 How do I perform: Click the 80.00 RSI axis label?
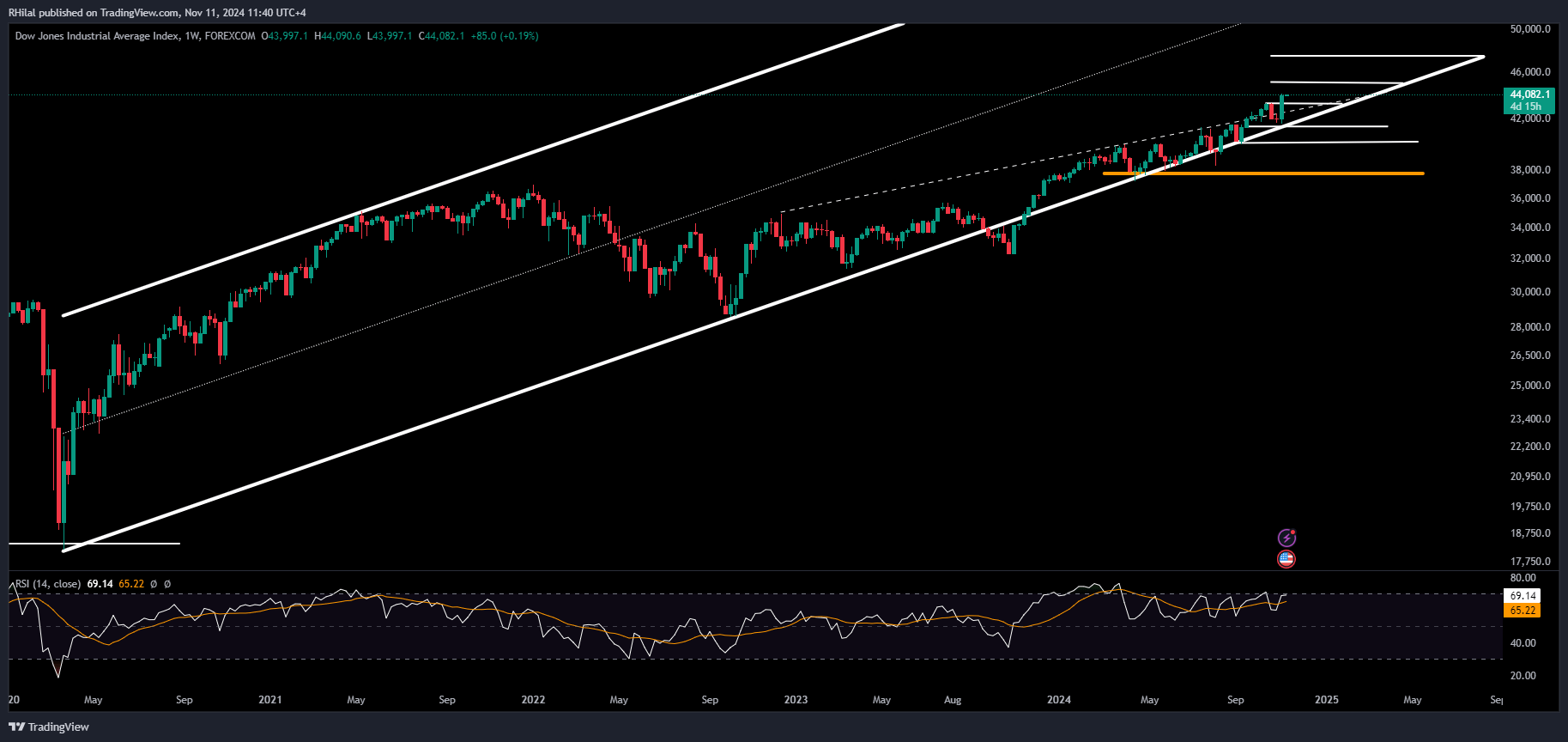click(1523, 579)
